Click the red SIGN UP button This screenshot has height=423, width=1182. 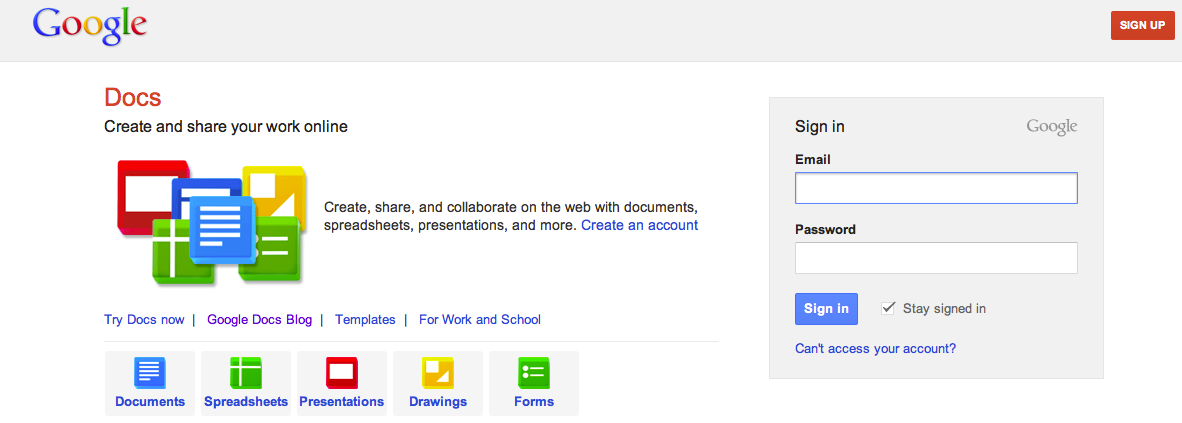pyautogui.click(x=1142, y=25)
